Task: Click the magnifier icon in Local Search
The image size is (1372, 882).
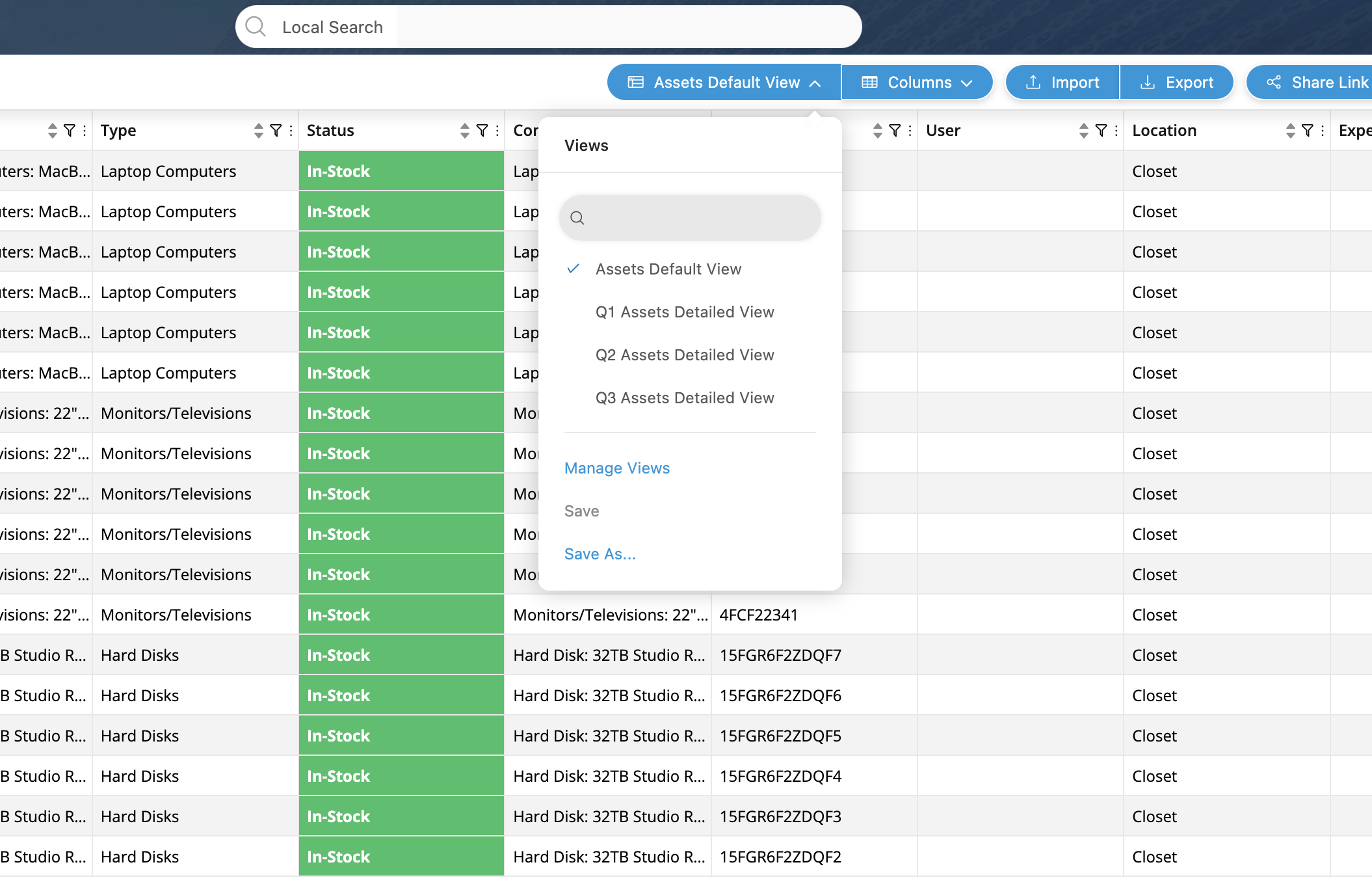Action: [x=256, y=26]
